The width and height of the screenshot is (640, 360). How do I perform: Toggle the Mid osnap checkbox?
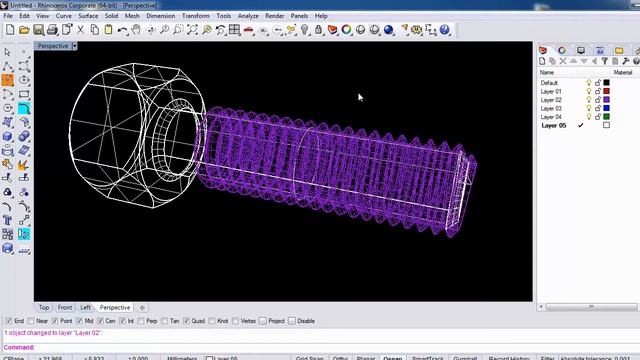click(79, 321)
